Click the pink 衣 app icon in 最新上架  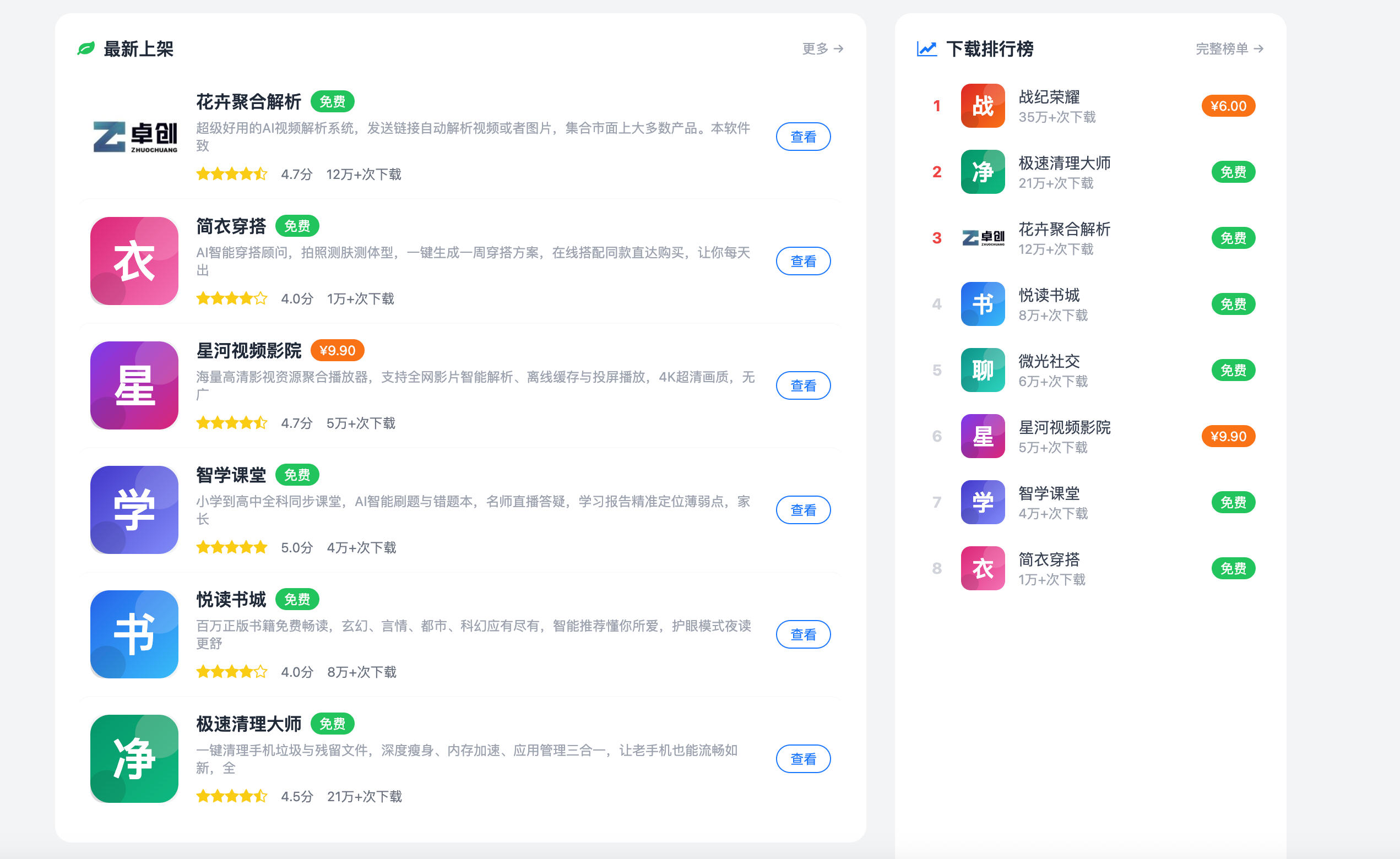(x=135, y=261)
